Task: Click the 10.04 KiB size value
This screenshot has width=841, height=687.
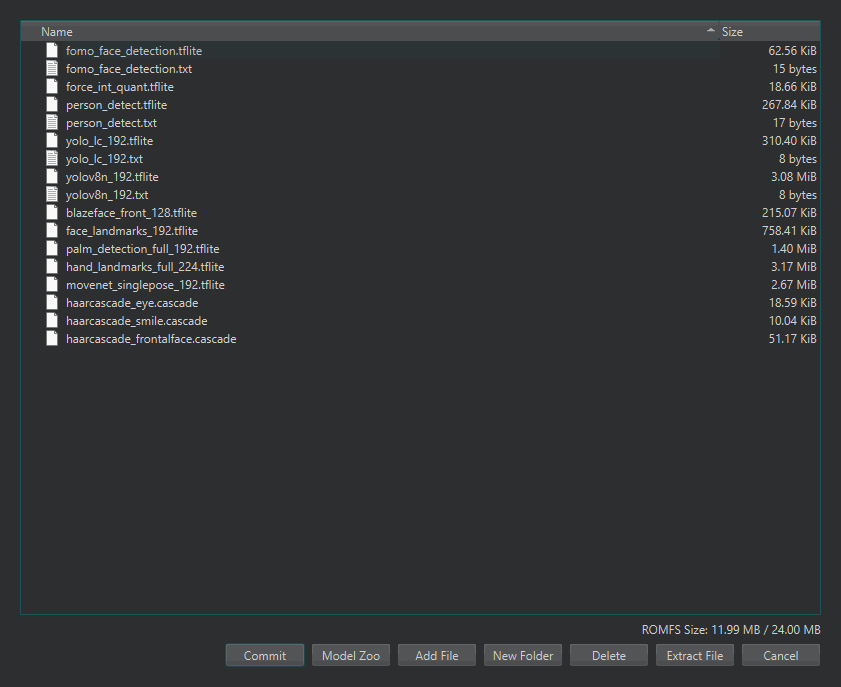Action: (792, 321)
